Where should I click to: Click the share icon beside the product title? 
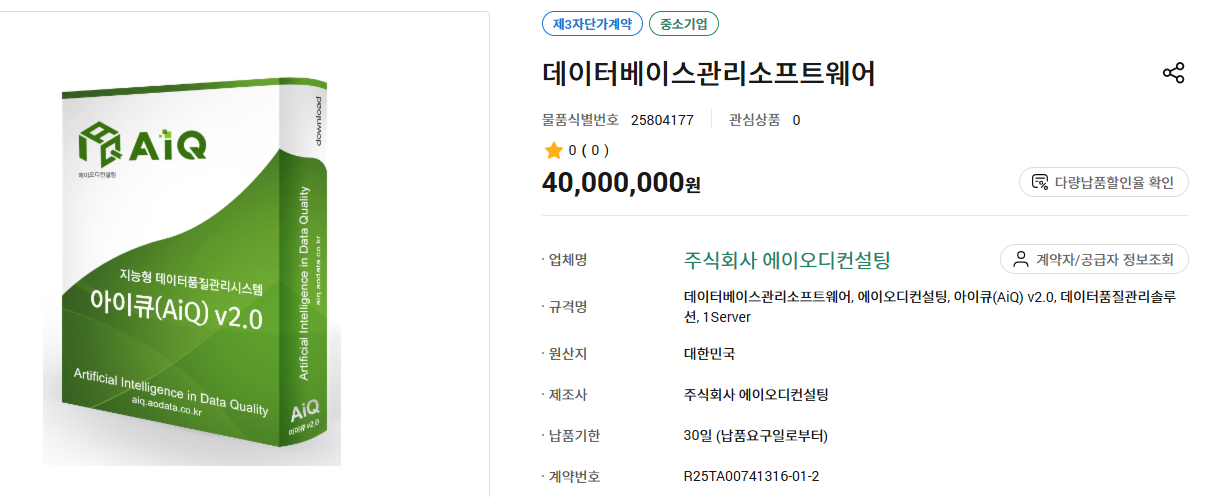[1173, 73]
